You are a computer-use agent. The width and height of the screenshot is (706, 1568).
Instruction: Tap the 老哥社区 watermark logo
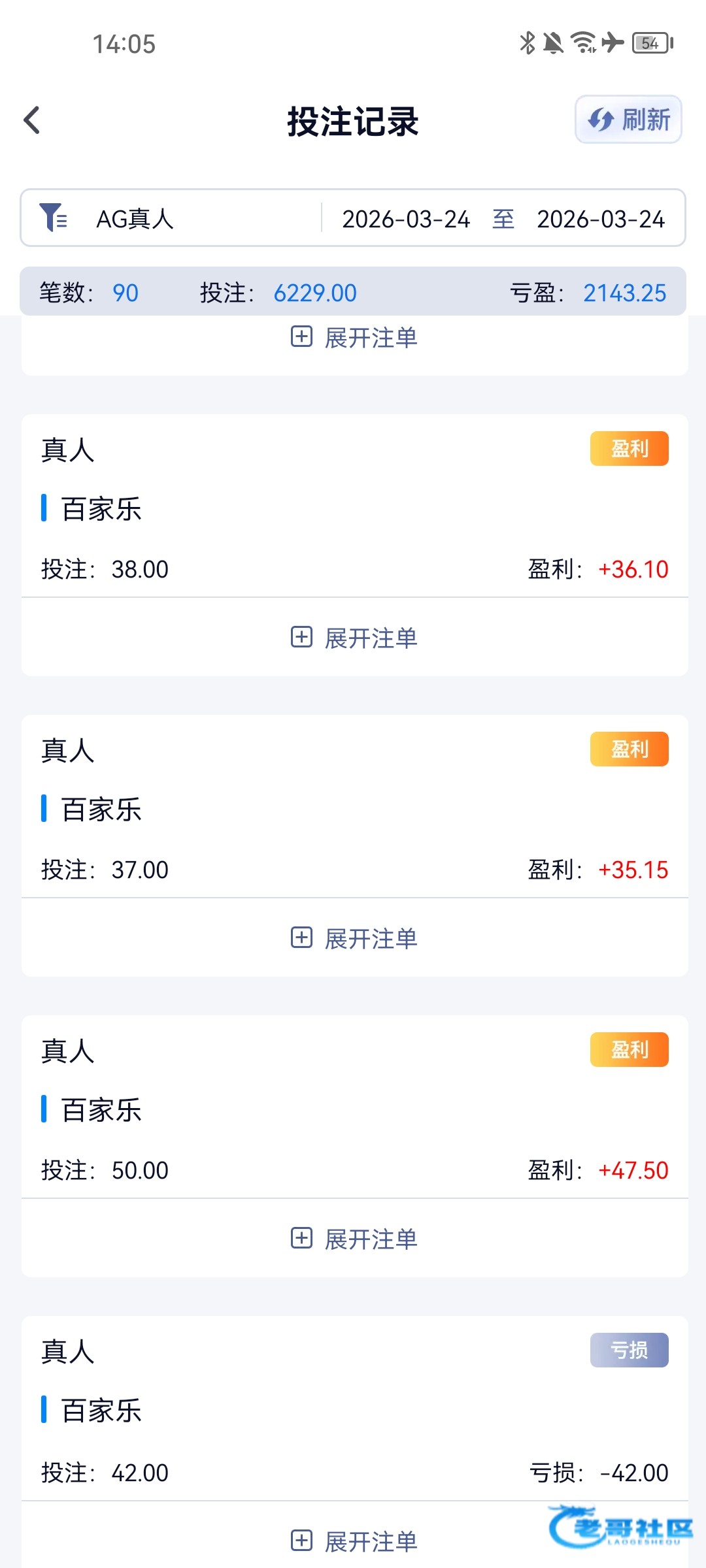(621, 1527)
